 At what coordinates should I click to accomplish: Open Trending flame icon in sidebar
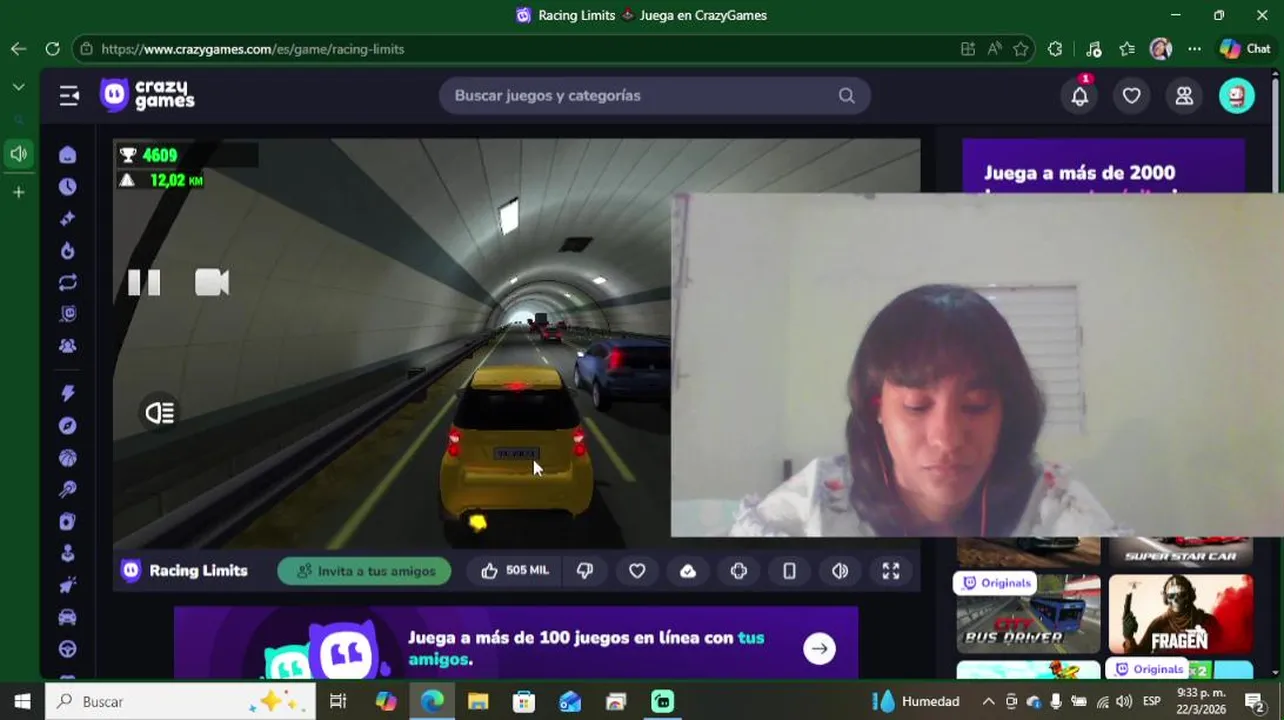point(68,250)
